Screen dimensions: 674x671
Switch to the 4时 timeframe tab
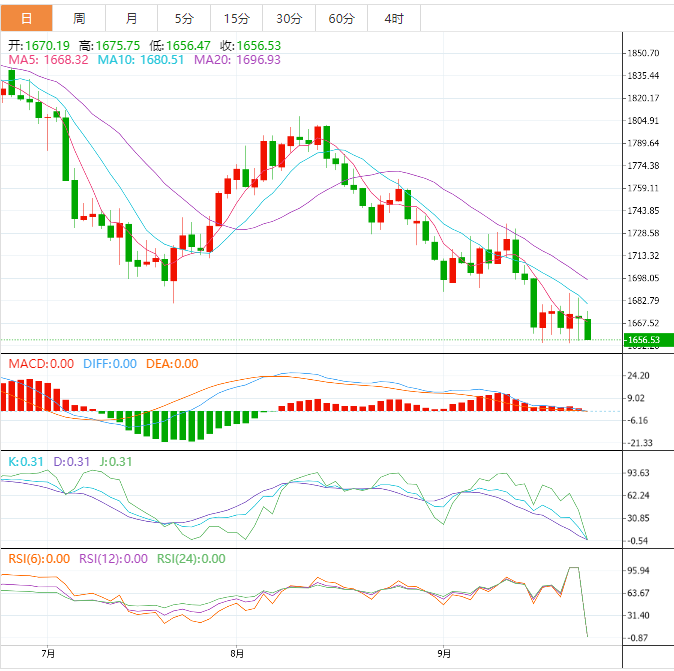pyautogui.click(x=393, y=18)
